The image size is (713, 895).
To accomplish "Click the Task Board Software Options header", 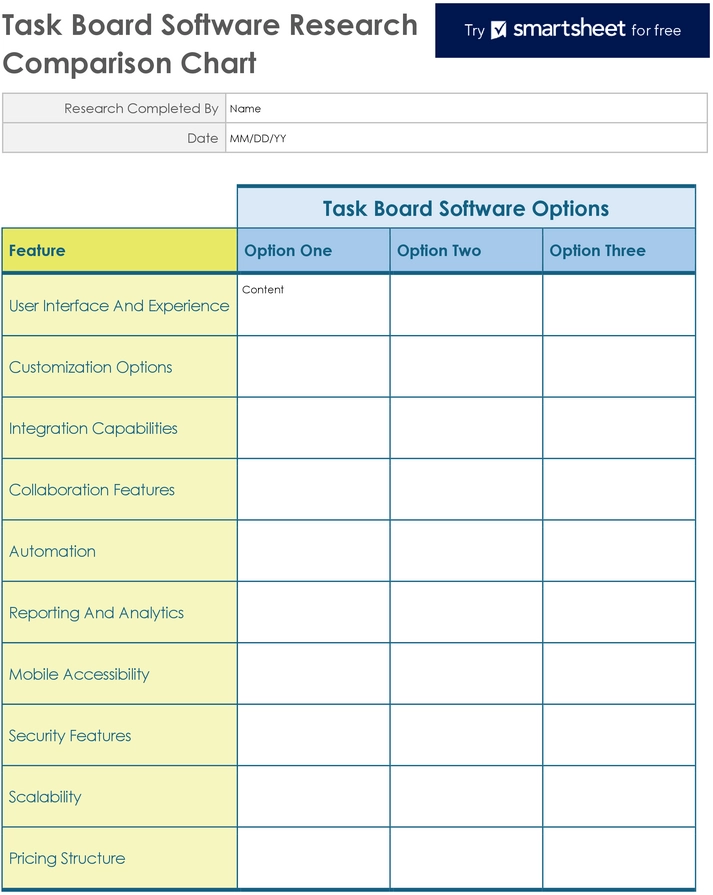I will coord(466,208).
